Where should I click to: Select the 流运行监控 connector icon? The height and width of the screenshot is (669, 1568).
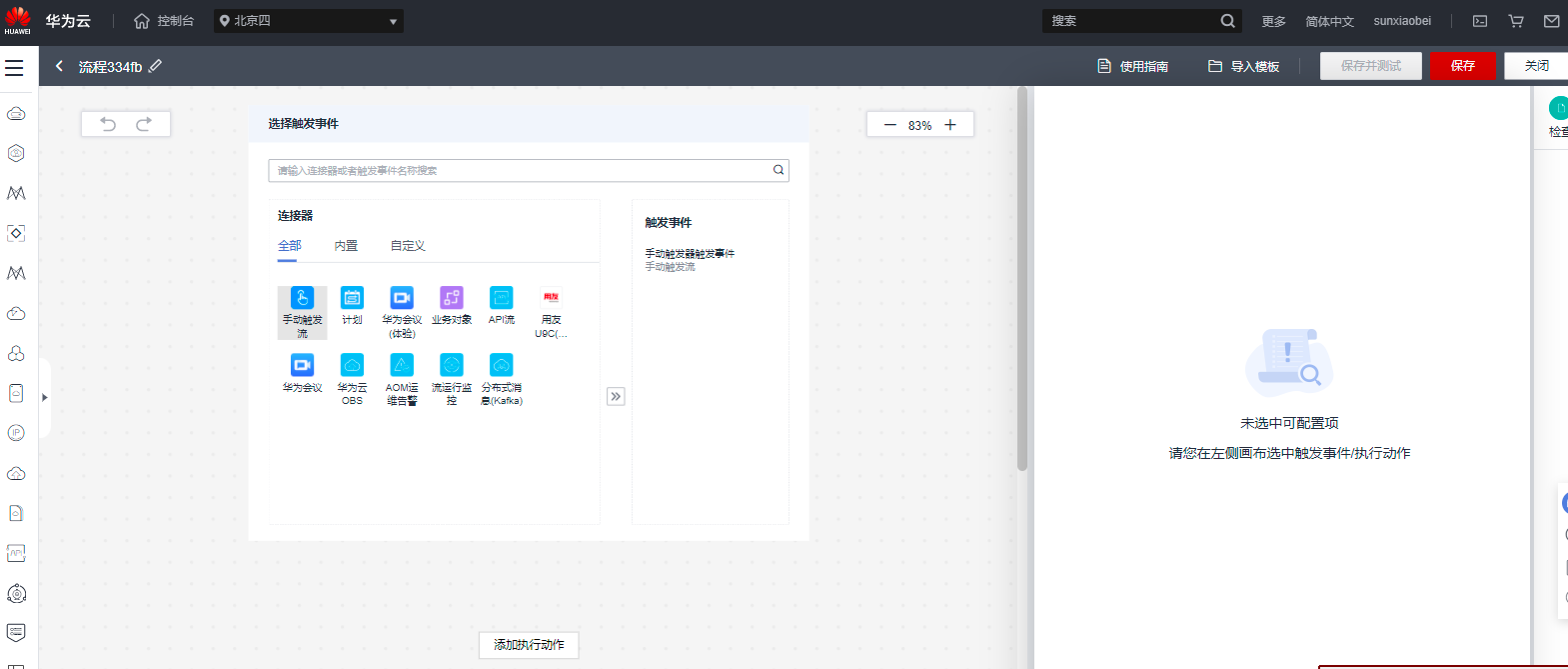(452, 365)
